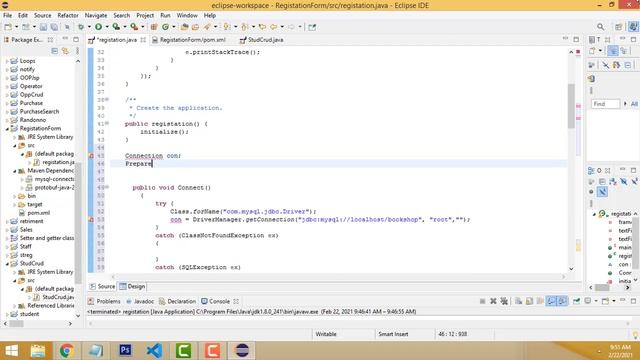Open Google Chrome from the taskbar

[67, 351]
